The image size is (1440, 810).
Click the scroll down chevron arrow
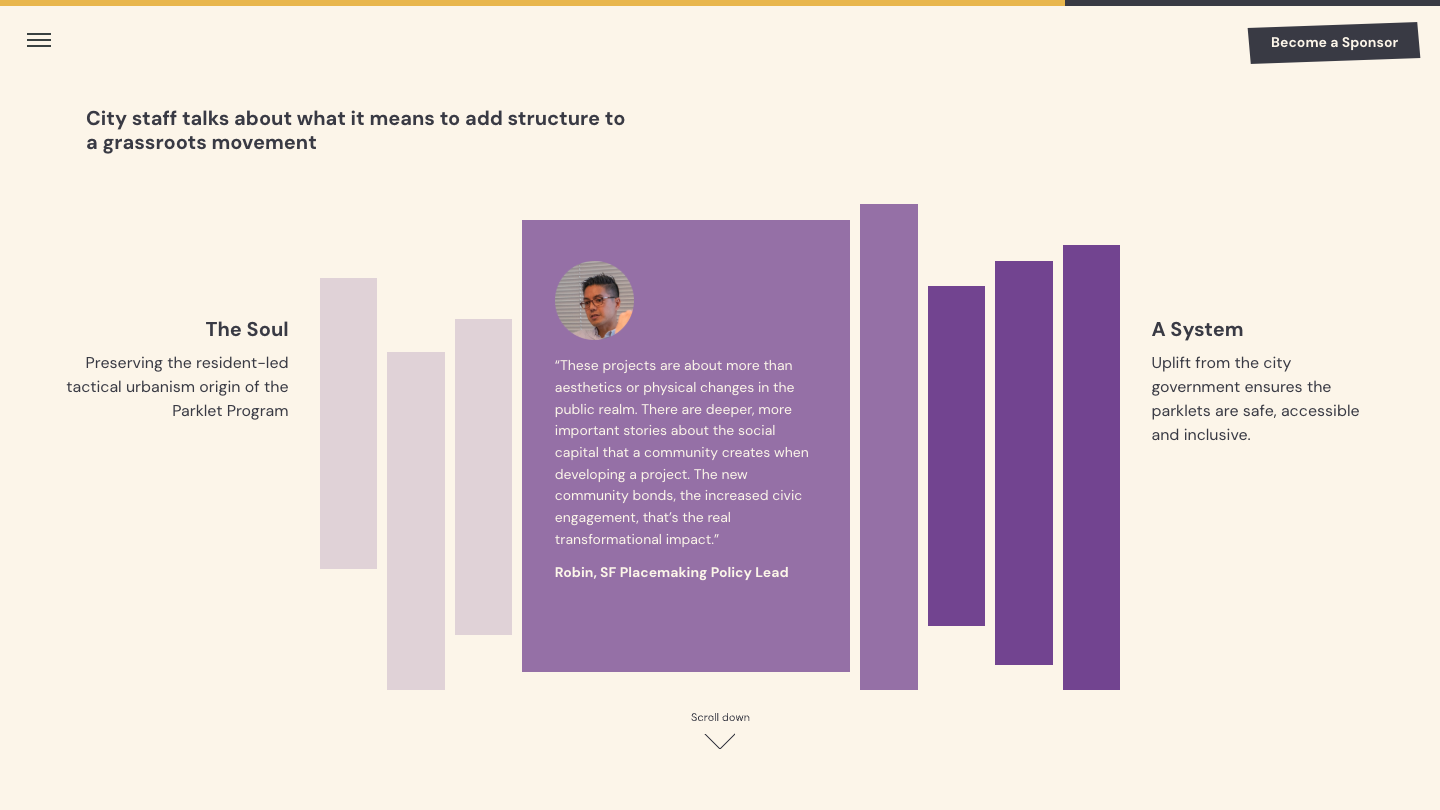(720, 741)
